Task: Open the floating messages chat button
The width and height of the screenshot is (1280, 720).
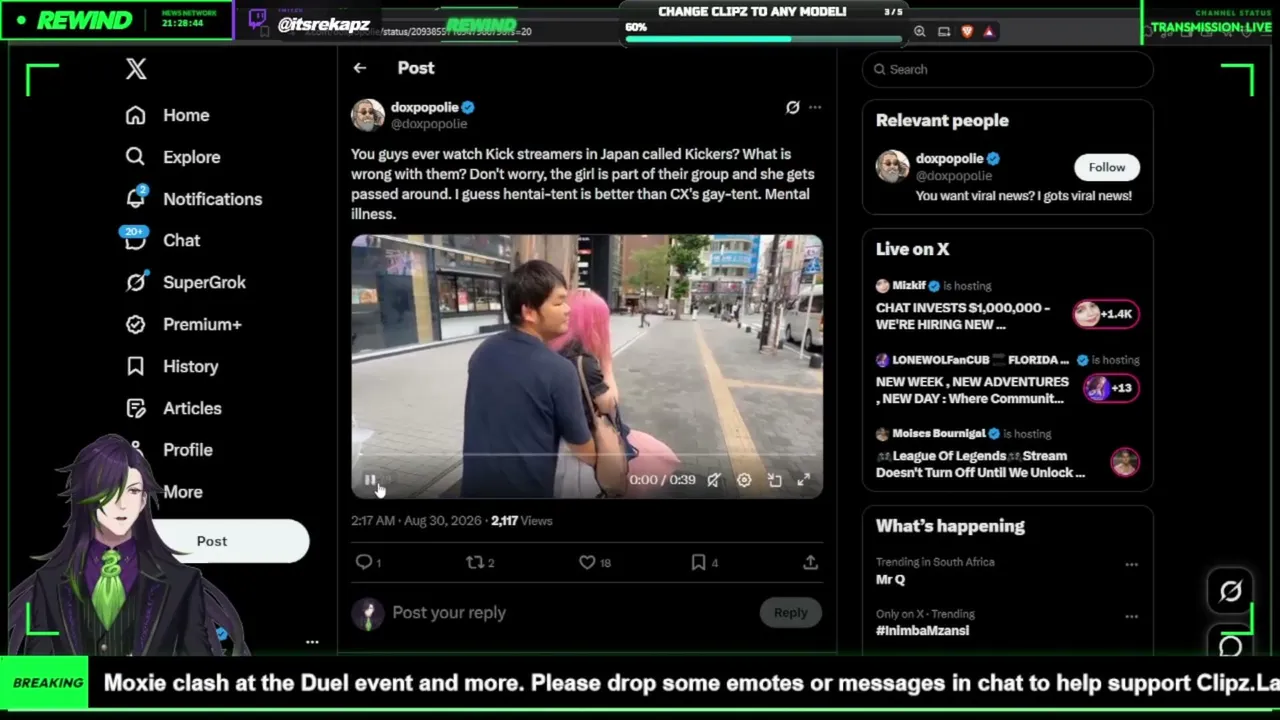Action: click(1231, 646)
